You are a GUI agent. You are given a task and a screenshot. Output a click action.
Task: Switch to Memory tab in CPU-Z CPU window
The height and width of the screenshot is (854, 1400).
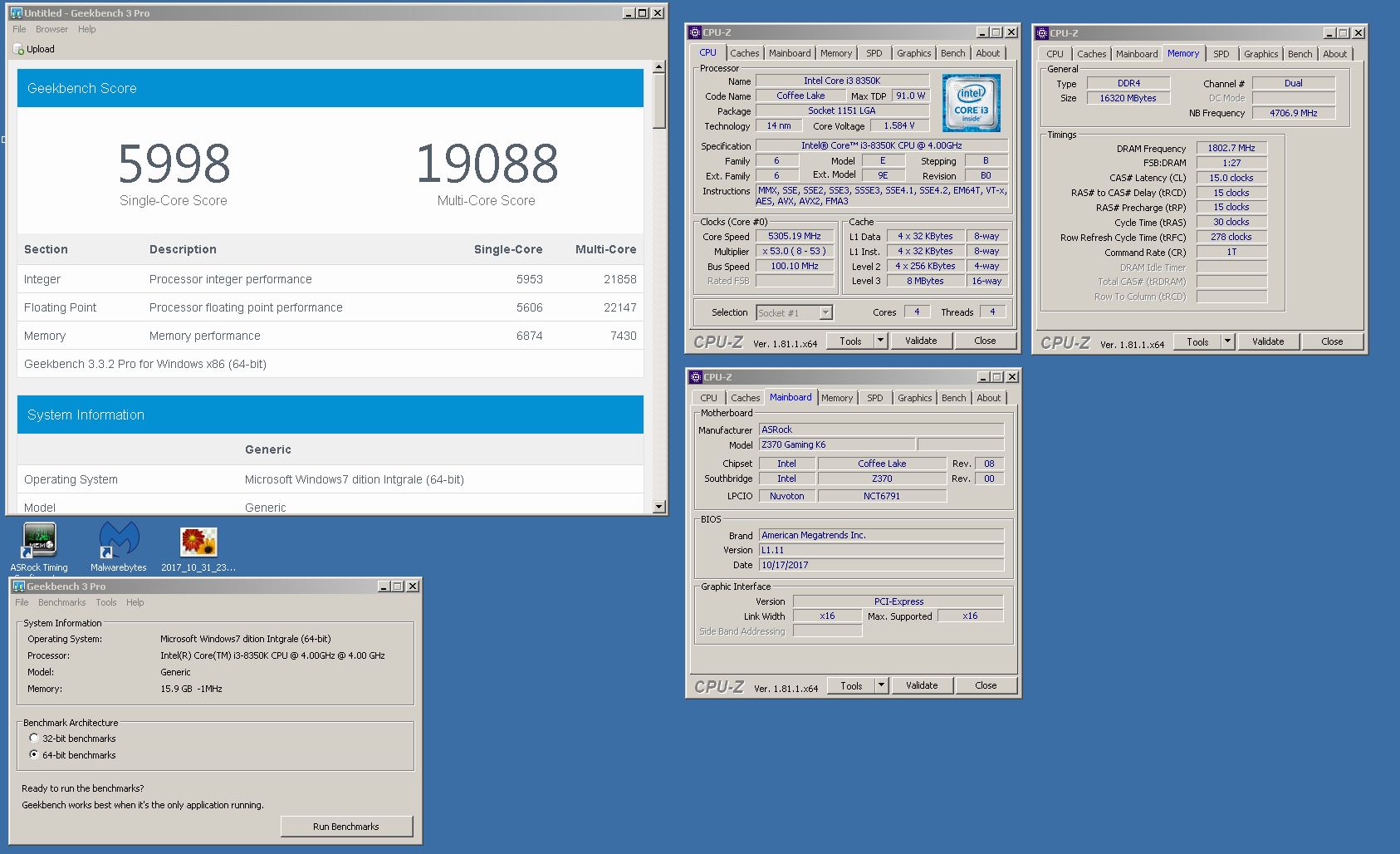[836, 53]
